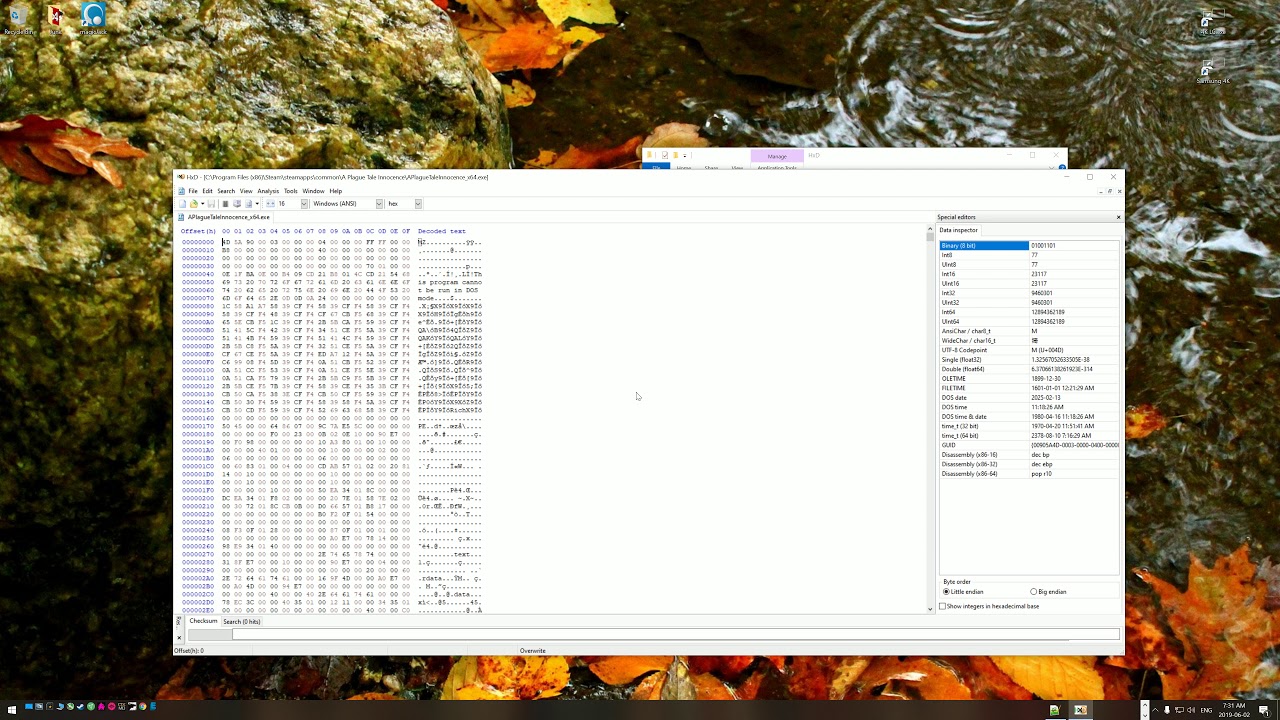Select the DOS date row

point(1029,397)
